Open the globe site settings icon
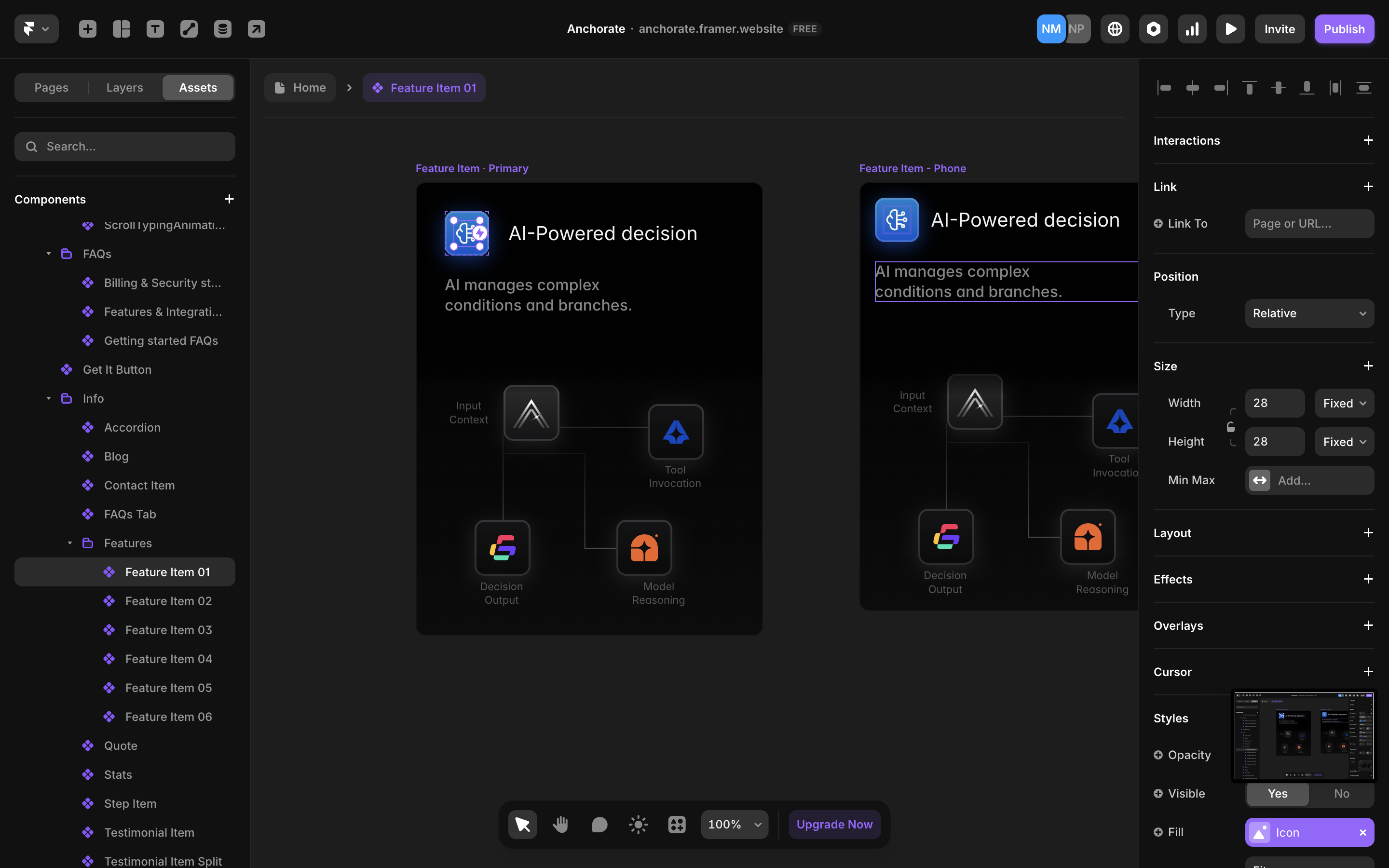This screenshot has width=1389, height=868. (1115, 29)
